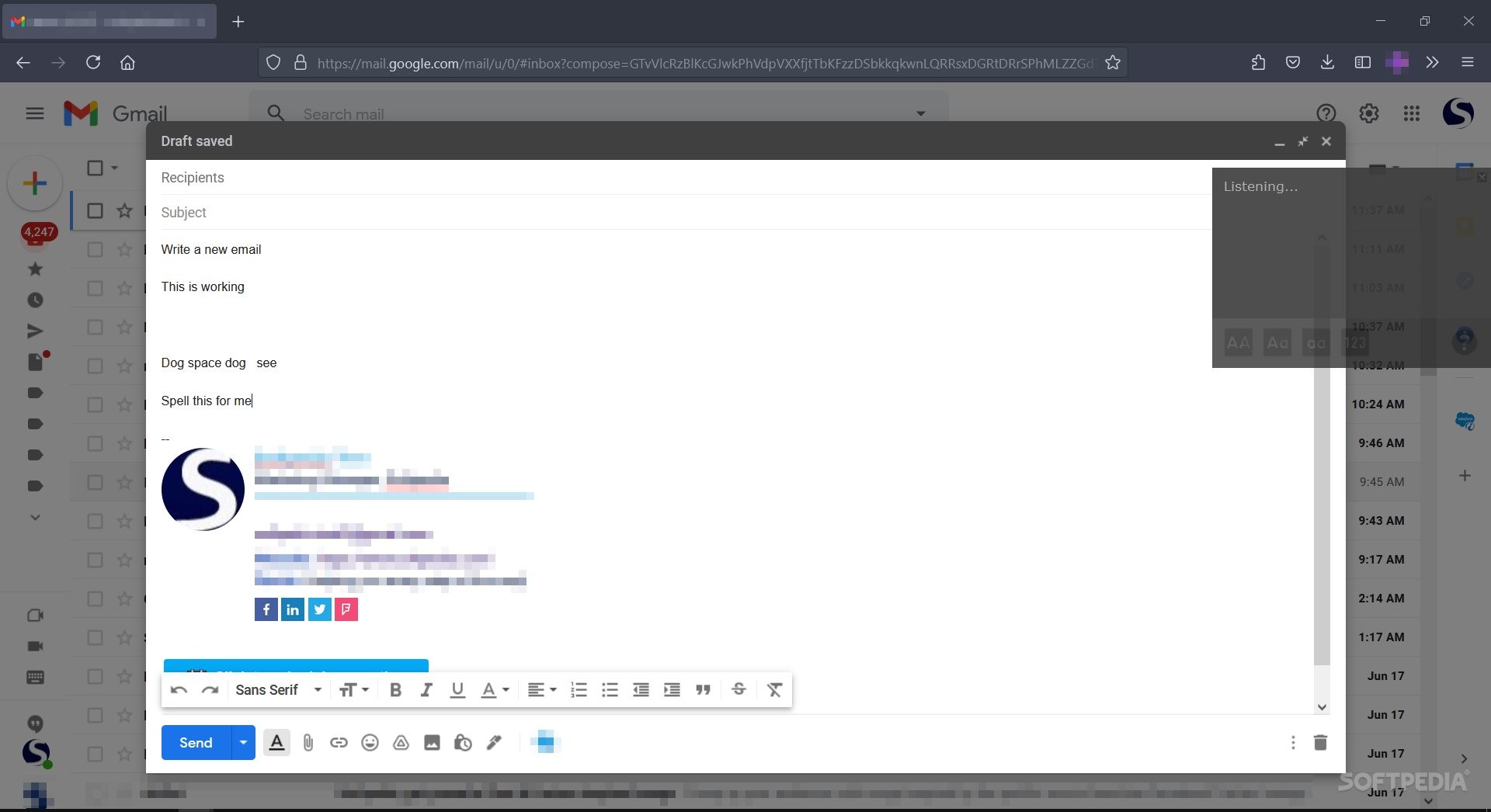Viewport: 1491px width, 812px height.
Task: Toggle formatting options button next to Send
Action: 276,743
